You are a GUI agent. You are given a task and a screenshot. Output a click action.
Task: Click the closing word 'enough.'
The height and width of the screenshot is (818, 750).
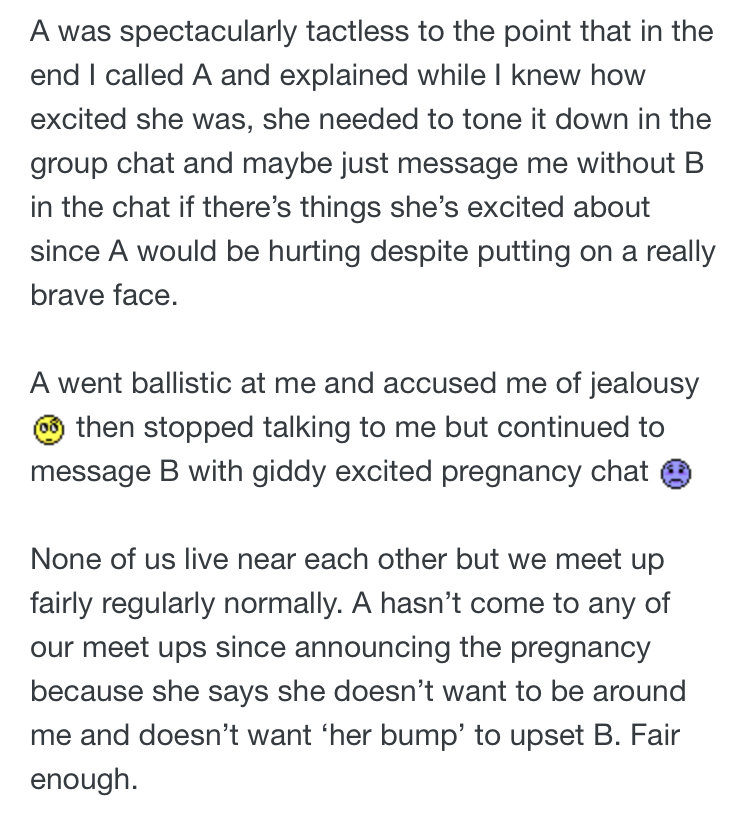pos(84,780)
